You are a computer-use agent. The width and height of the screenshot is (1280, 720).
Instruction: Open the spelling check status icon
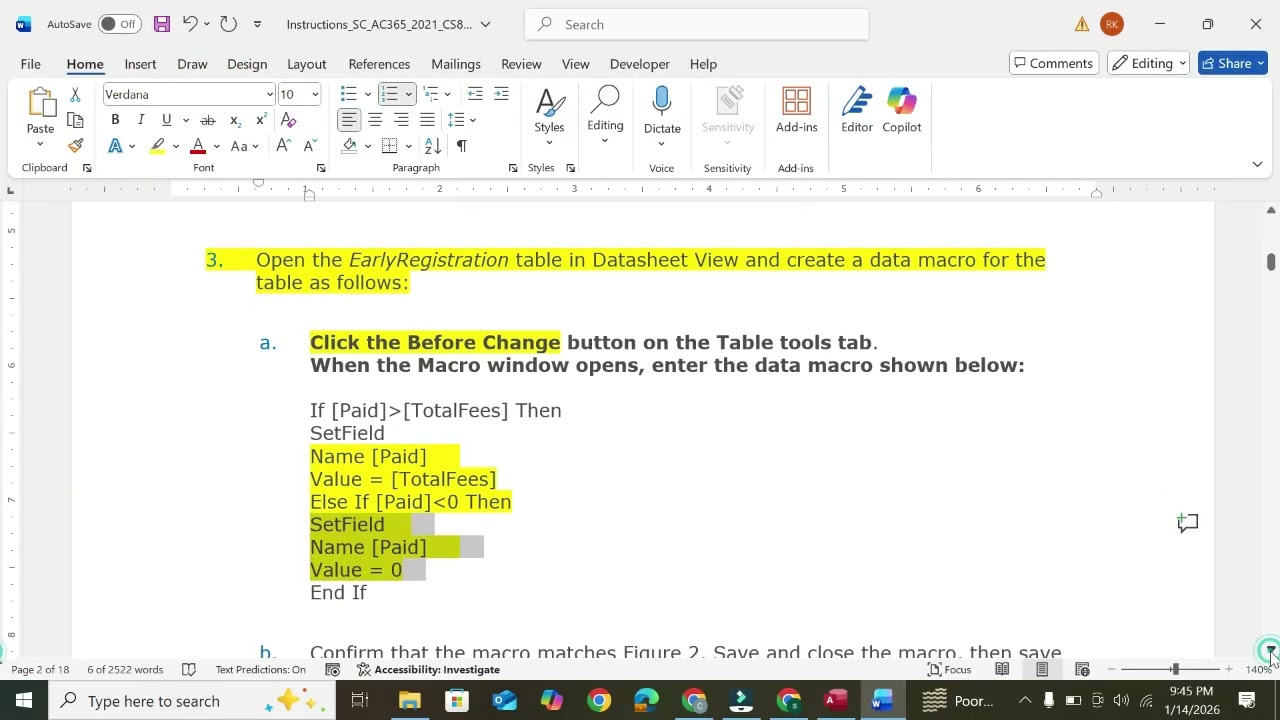click(x=188, y=670)
